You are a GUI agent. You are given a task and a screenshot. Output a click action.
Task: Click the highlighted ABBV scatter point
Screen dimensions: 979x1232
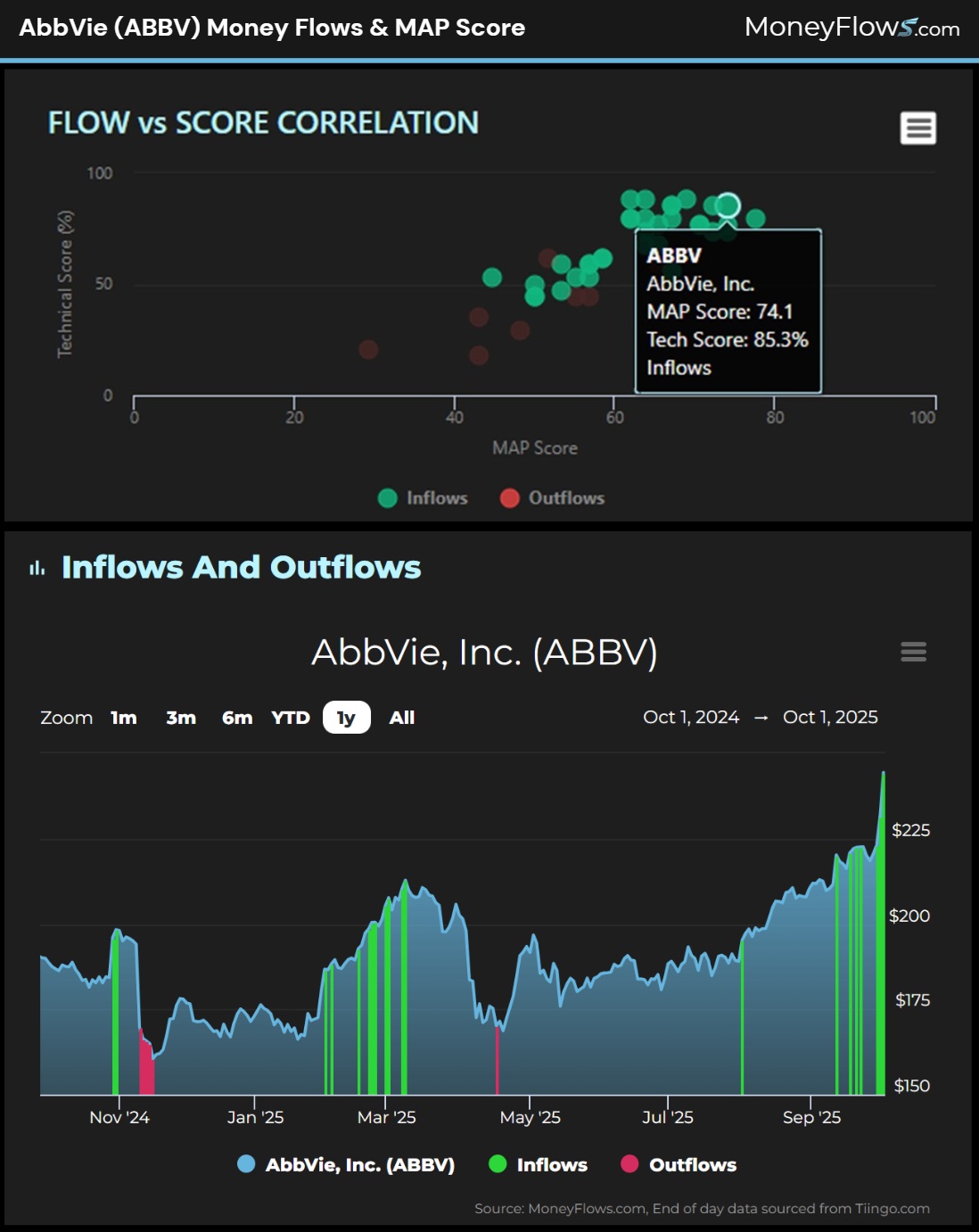(728, 206)
